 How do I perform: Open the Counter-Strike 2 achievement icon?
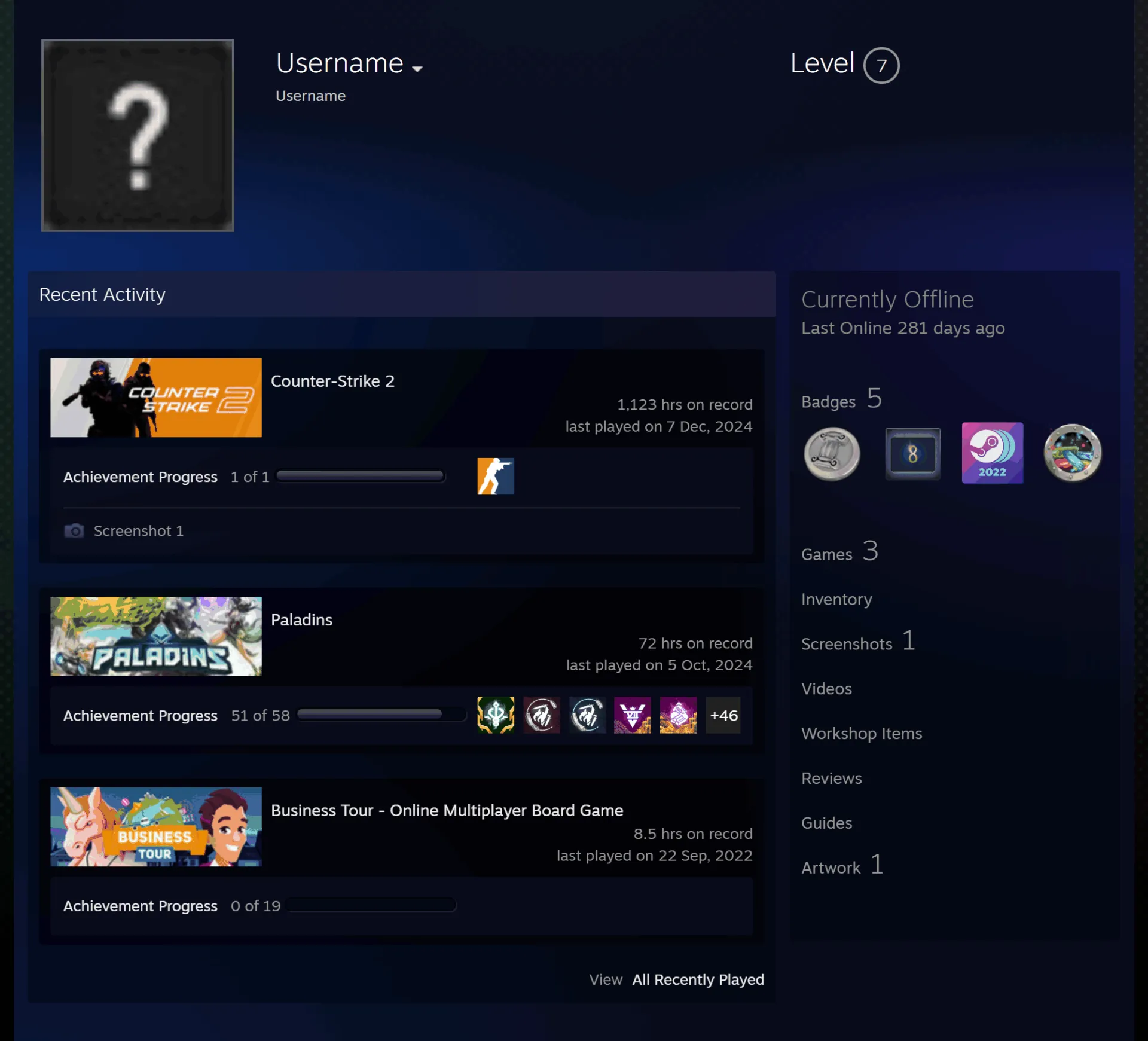495,476
